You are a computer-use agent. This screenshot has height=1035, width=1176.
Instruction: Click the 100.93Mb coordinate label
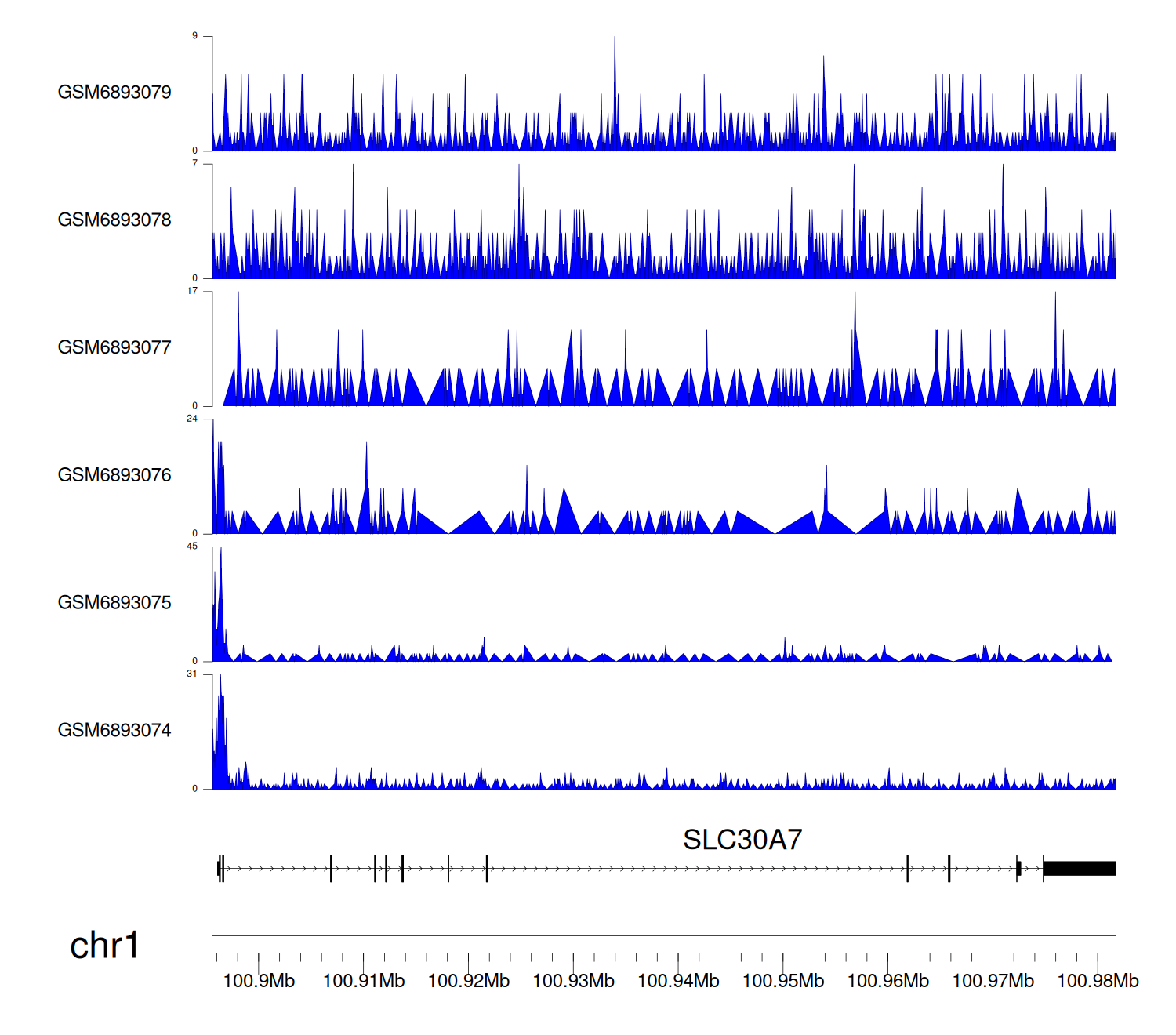click(573, 981)
